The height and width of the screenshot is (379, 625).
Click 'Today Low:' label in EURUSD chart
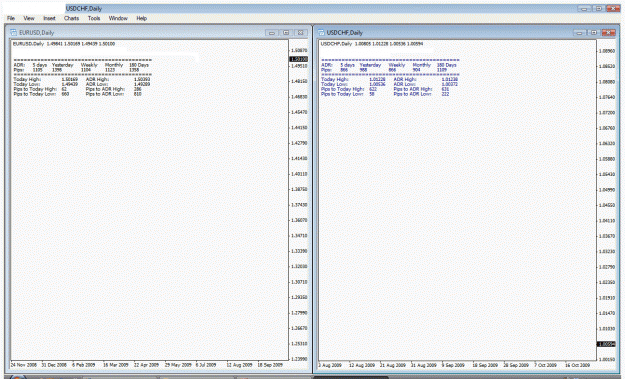coord(27,84)
